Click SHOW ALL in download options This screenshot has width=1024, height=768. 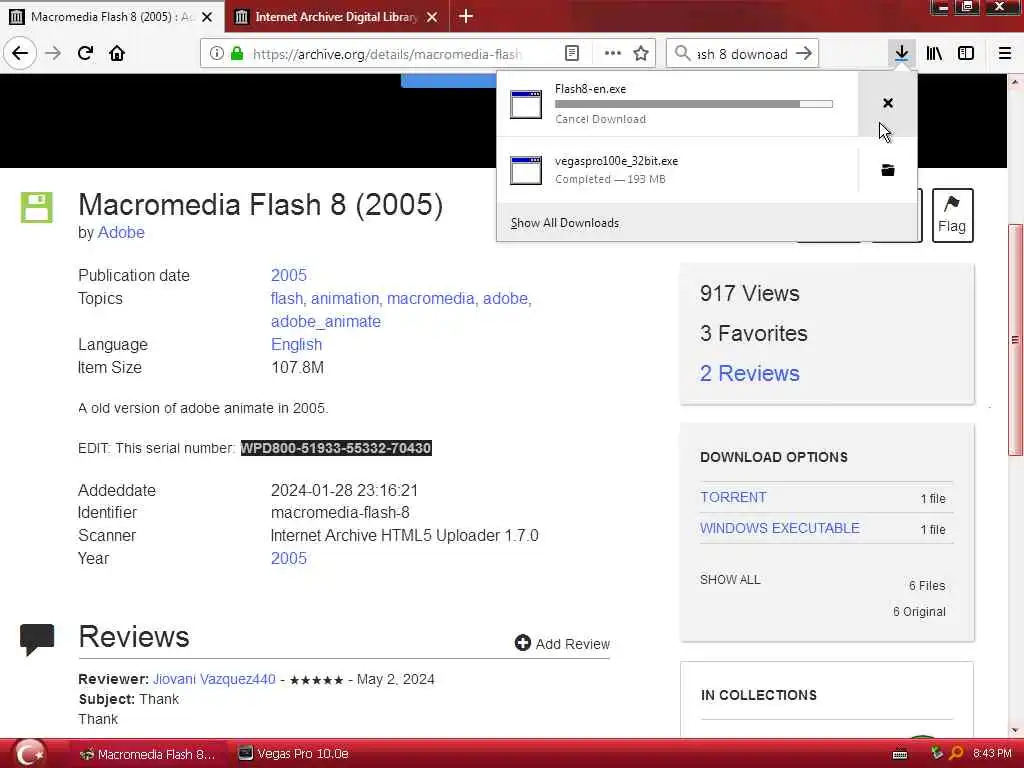[730, 579]
